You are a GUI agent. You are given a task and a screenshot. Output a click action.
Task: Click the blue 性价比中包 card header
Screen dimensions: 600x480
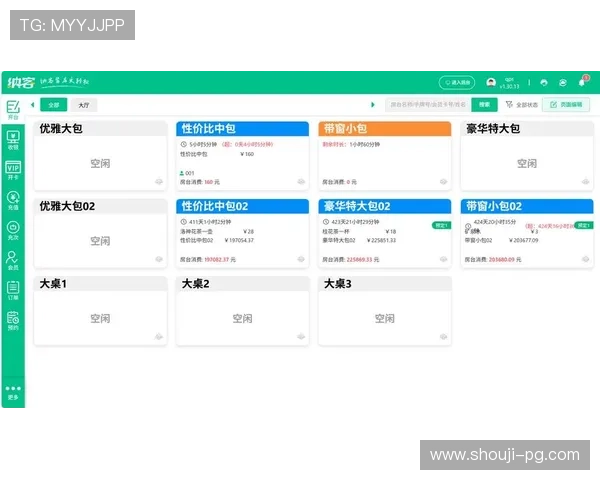pos(243,129)
